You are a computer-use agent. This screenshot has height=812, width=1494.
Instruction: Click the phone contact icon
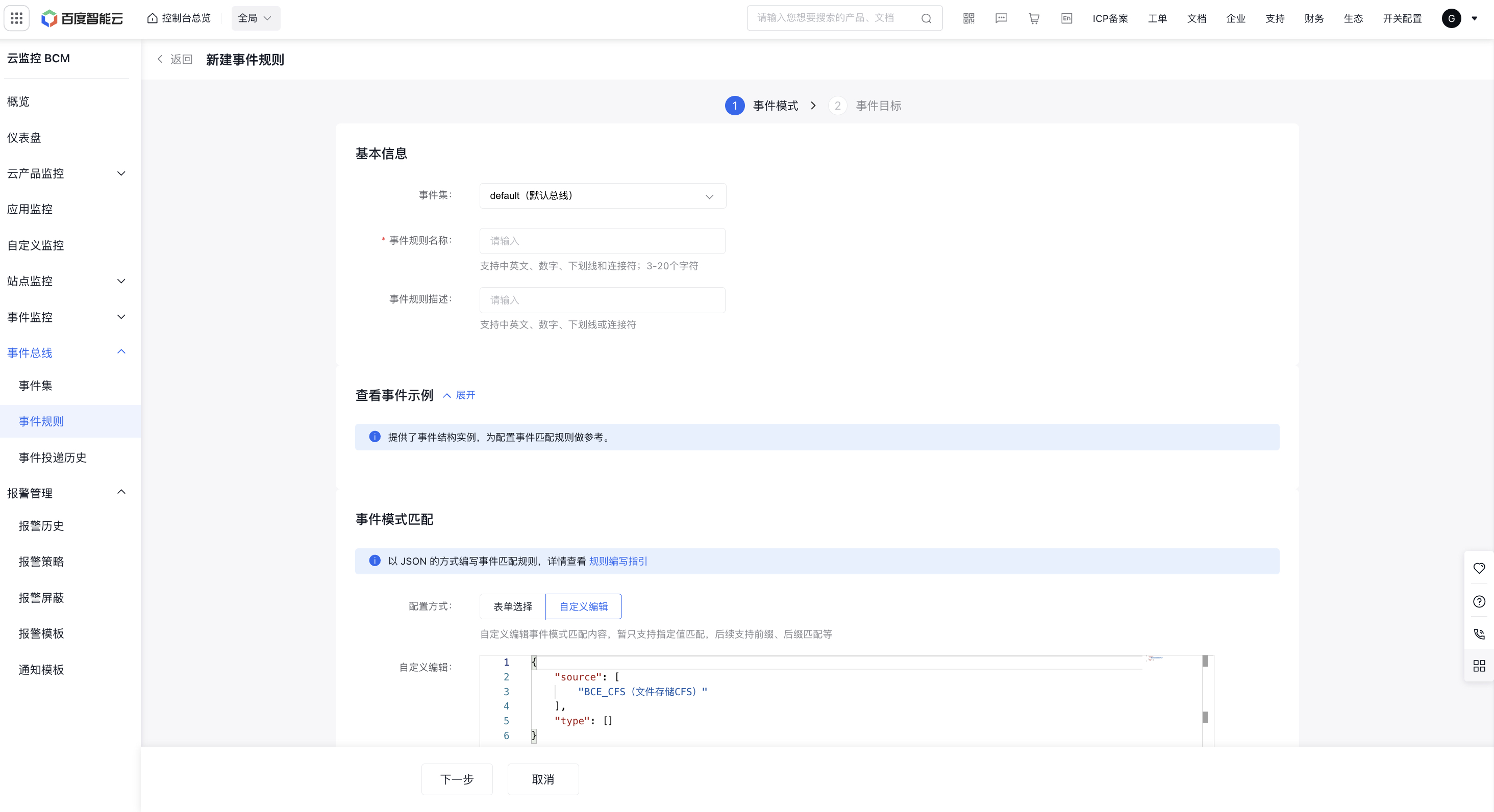coord(1479,633)
